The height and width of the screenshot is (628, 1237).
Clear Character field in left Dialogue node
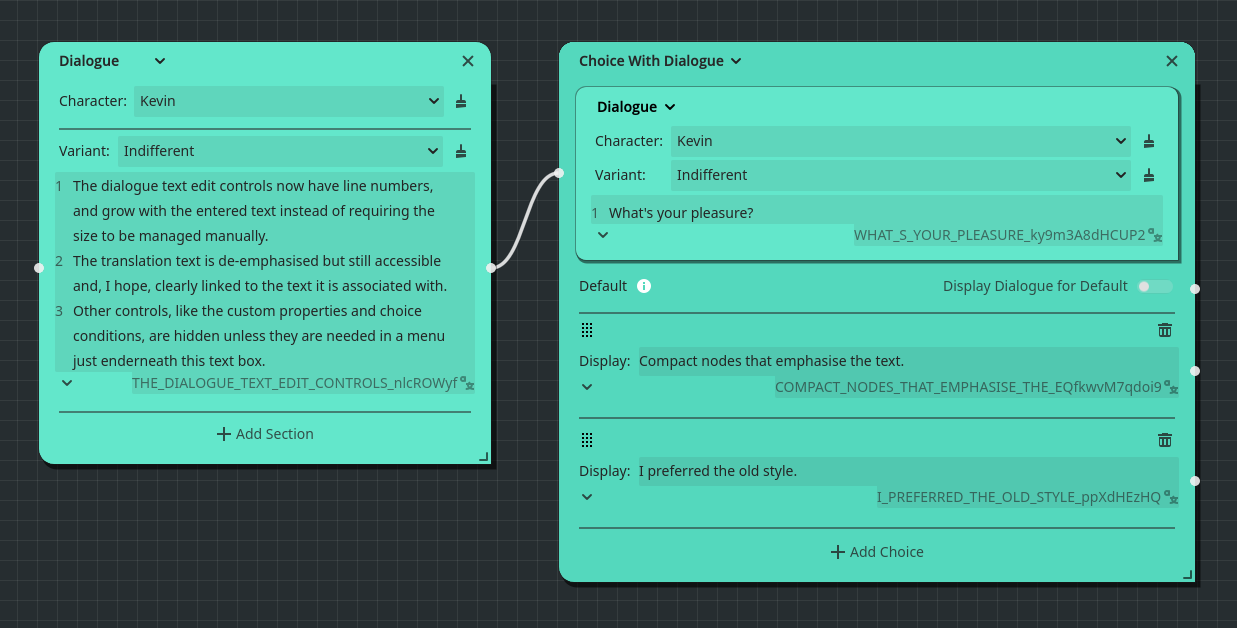click(461, 101)
